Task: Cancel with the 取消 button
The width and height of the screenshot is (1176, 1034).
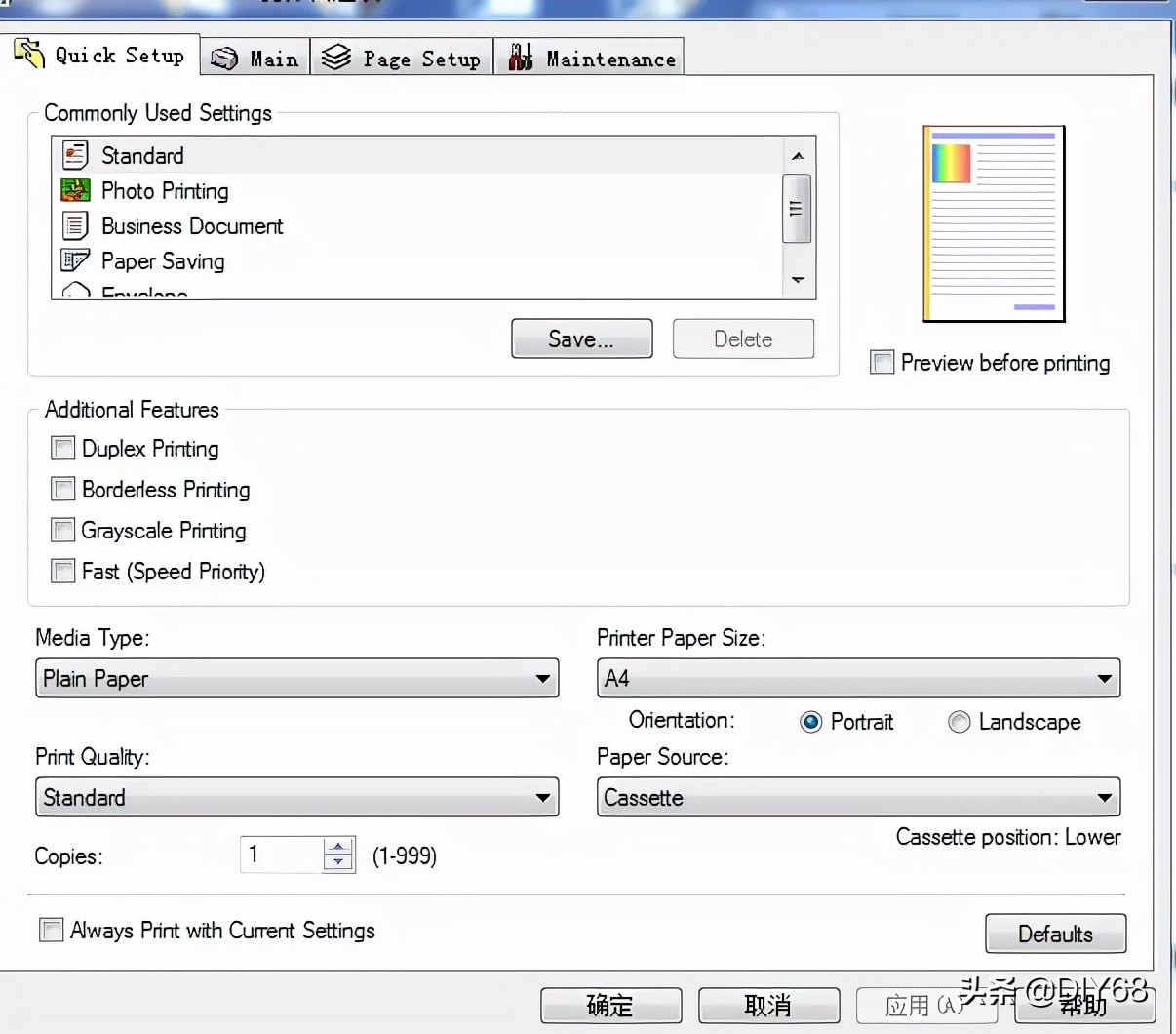Action: pos(769,1006)
